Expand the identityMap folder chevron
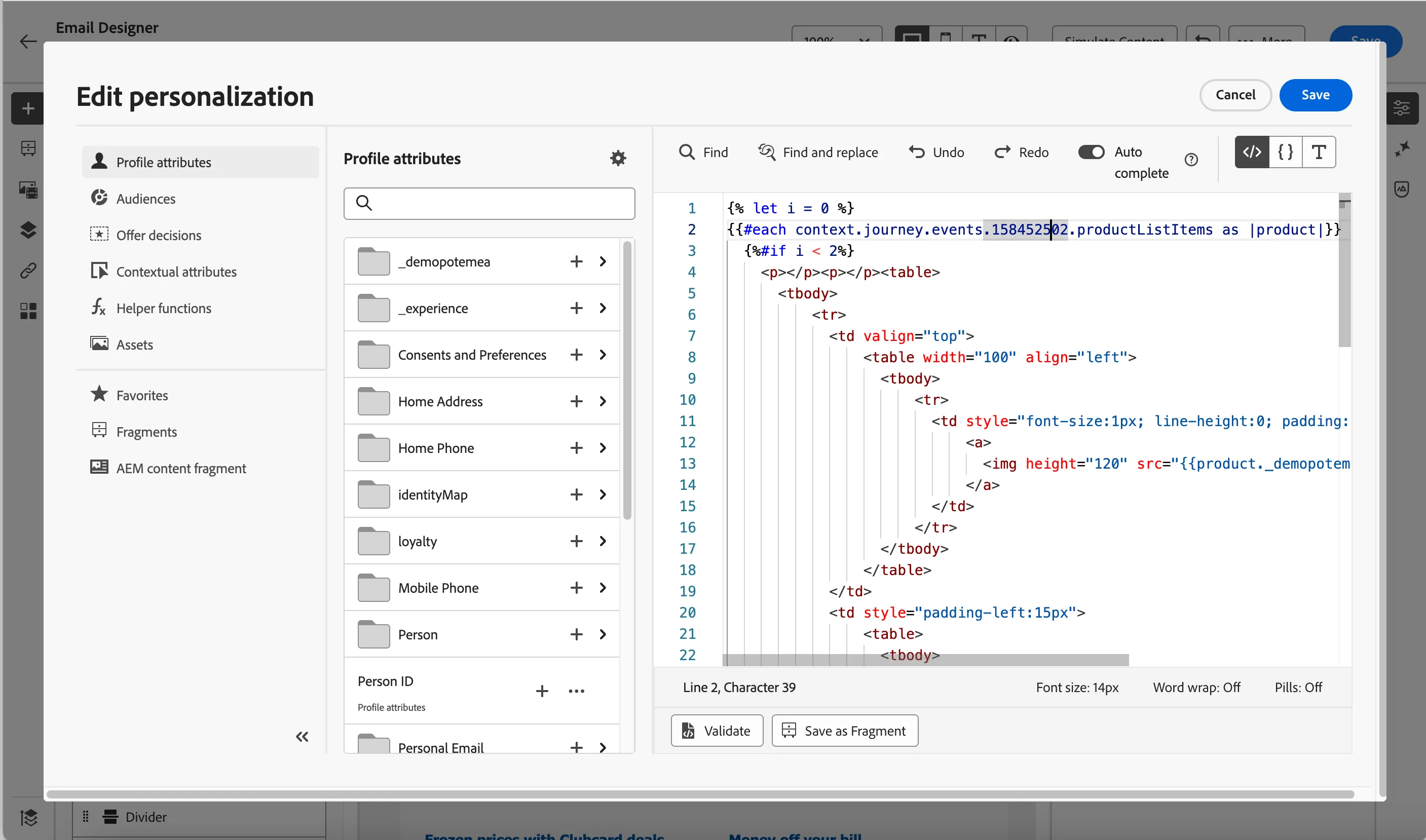The height and width of the screenshot is (840, 1426). [x=603, y=494]
